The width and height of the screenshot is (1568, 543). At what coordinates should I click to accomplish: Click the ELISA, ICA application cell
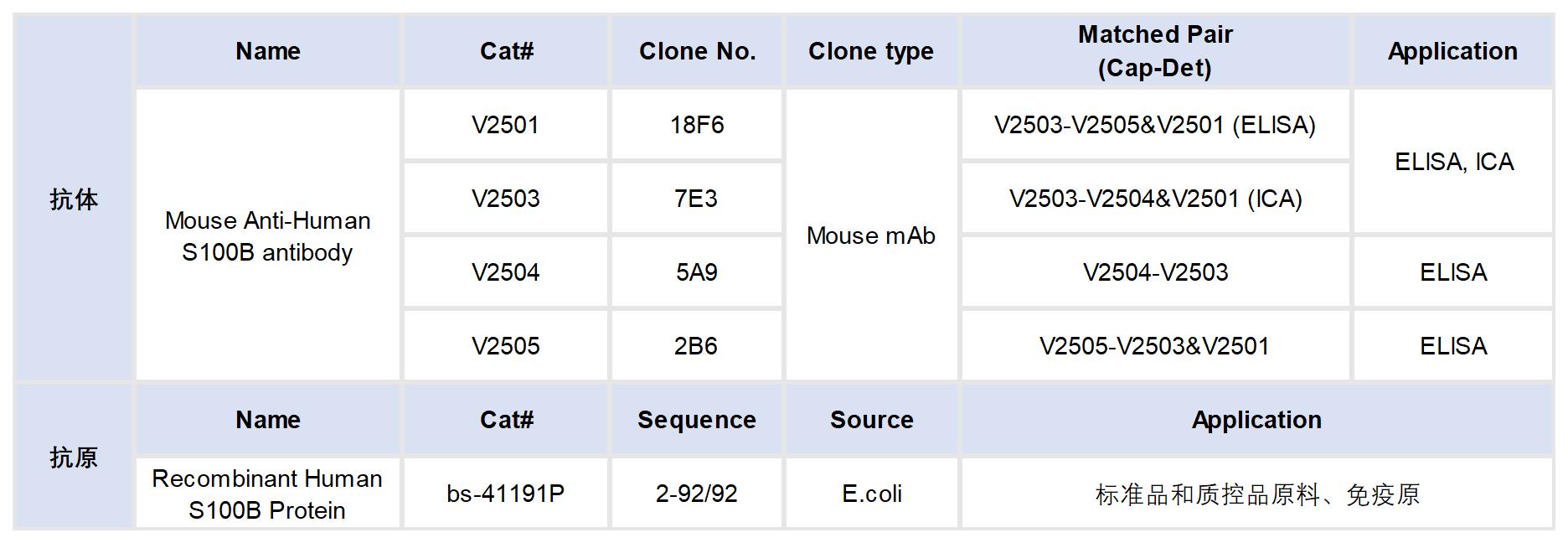(1453, 162)
